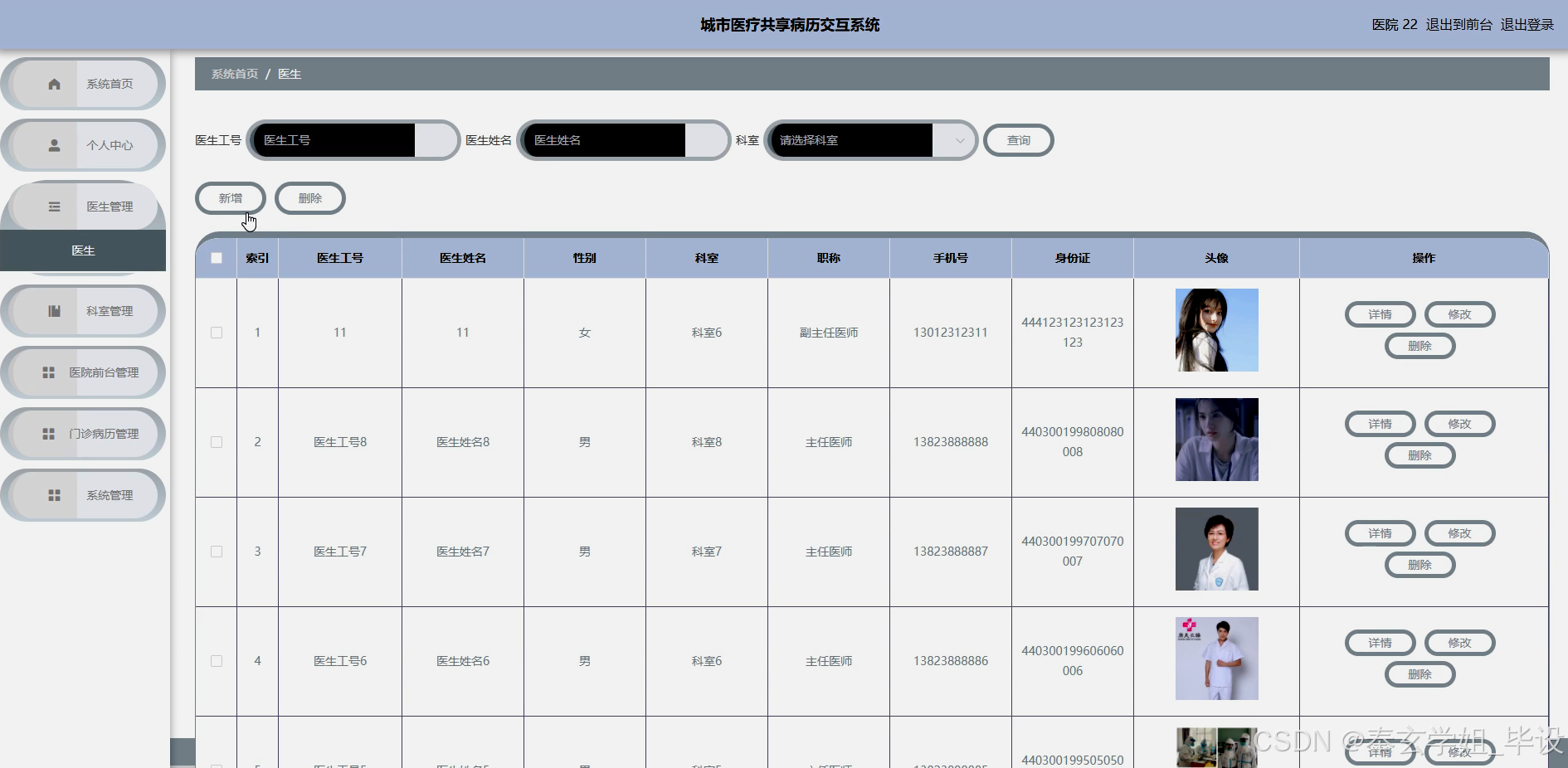Click the 职称 column header

tap(829, 258)
